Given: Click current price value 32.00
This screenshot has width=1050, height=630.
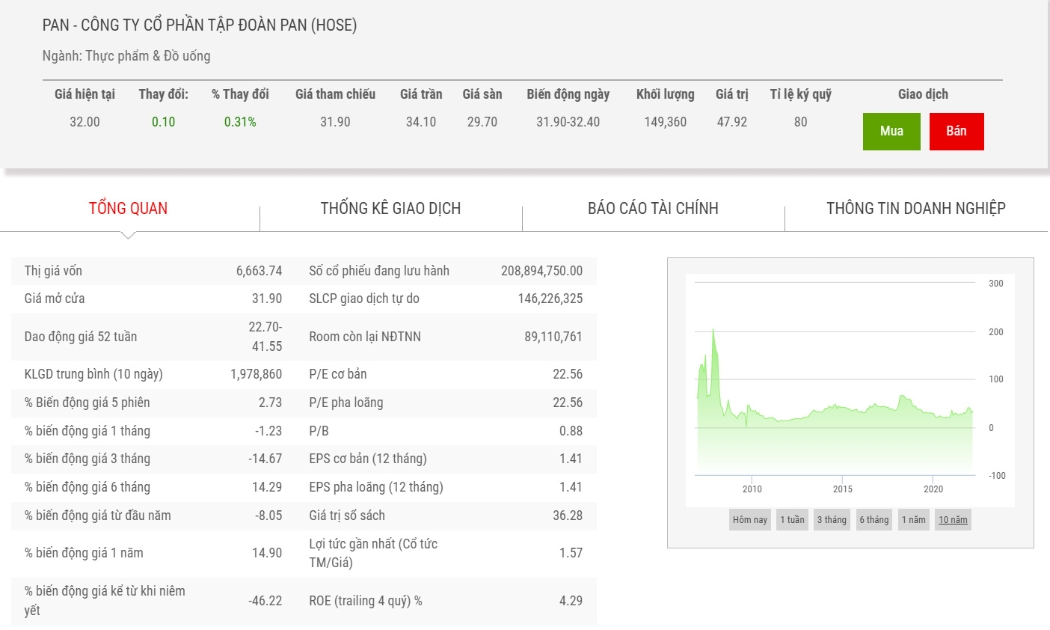Looking at the screenshot, I should pyautogui.click(x=84, y=122).
